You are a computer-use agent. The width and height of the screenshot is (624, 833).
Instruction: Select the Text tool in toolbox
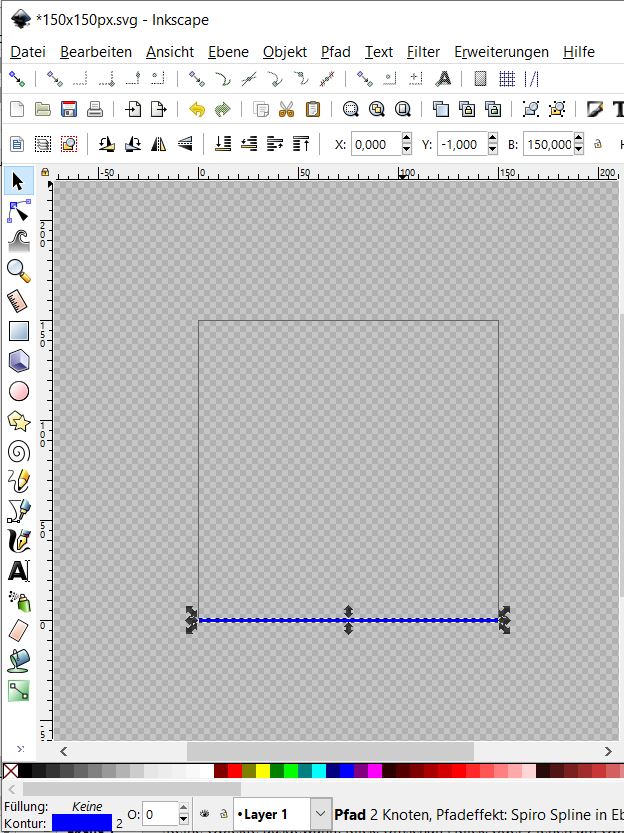coord(19,571)
